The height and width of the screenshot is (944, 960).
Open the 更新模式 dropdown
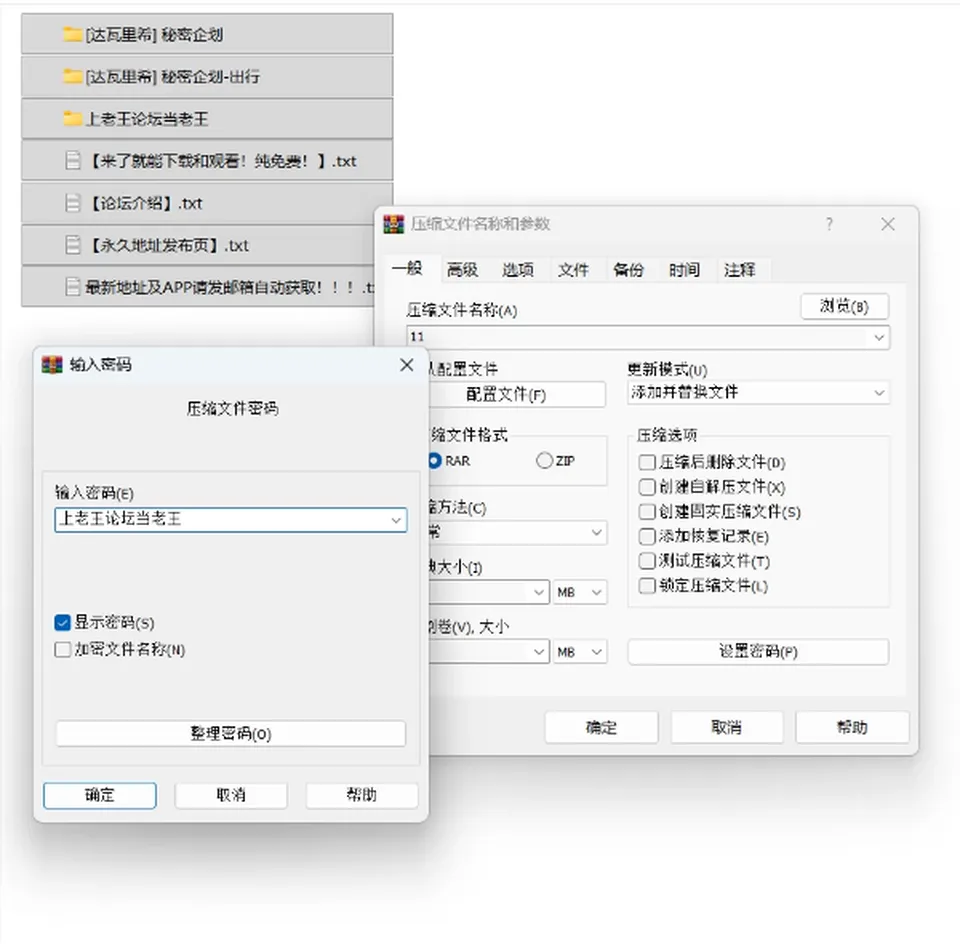click(x=758, y=392)
